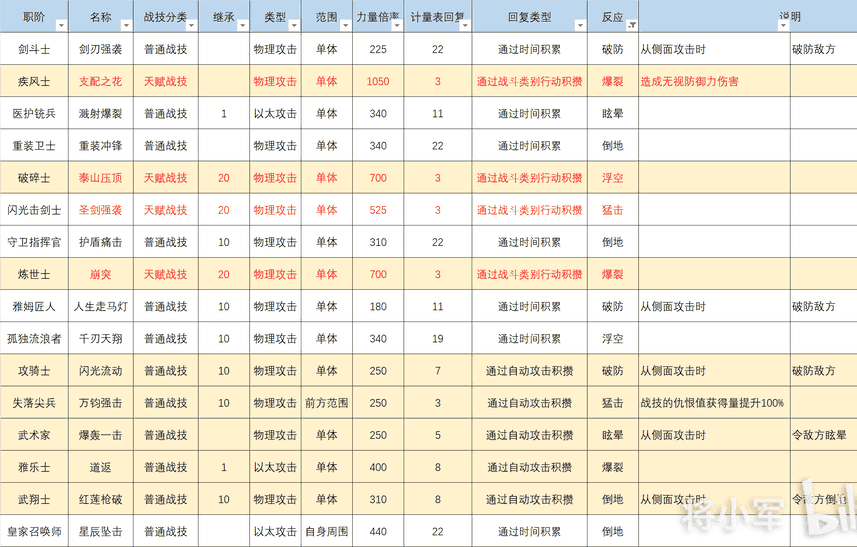Click the skill name 剑刃强袭
This screenshot has height=547, width=857.
(101, 49)
